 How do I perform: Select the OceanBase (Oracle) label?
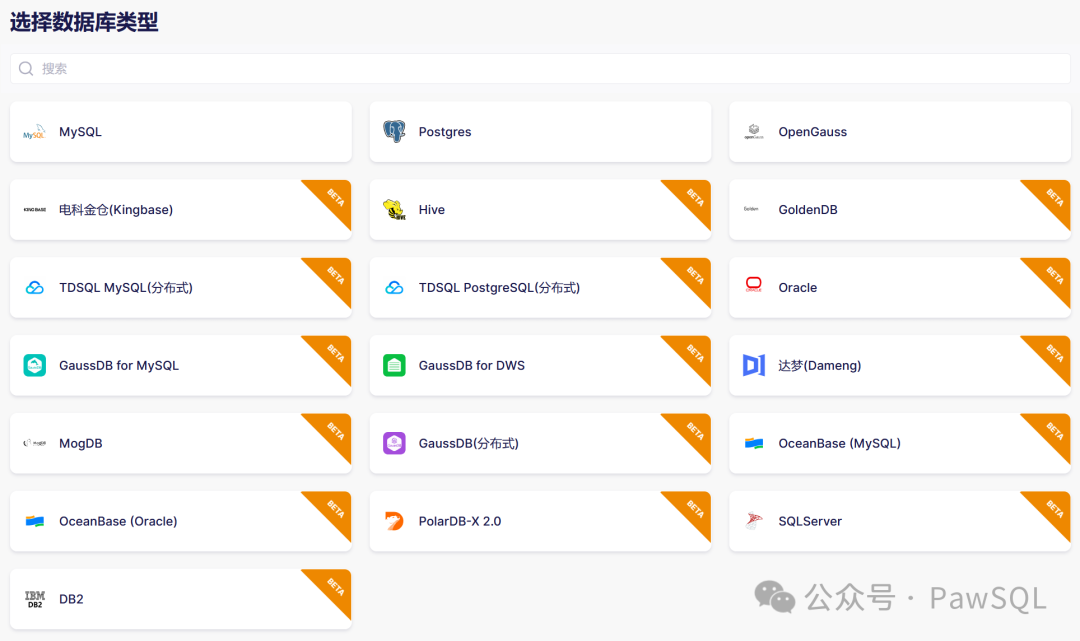(118, 521)
